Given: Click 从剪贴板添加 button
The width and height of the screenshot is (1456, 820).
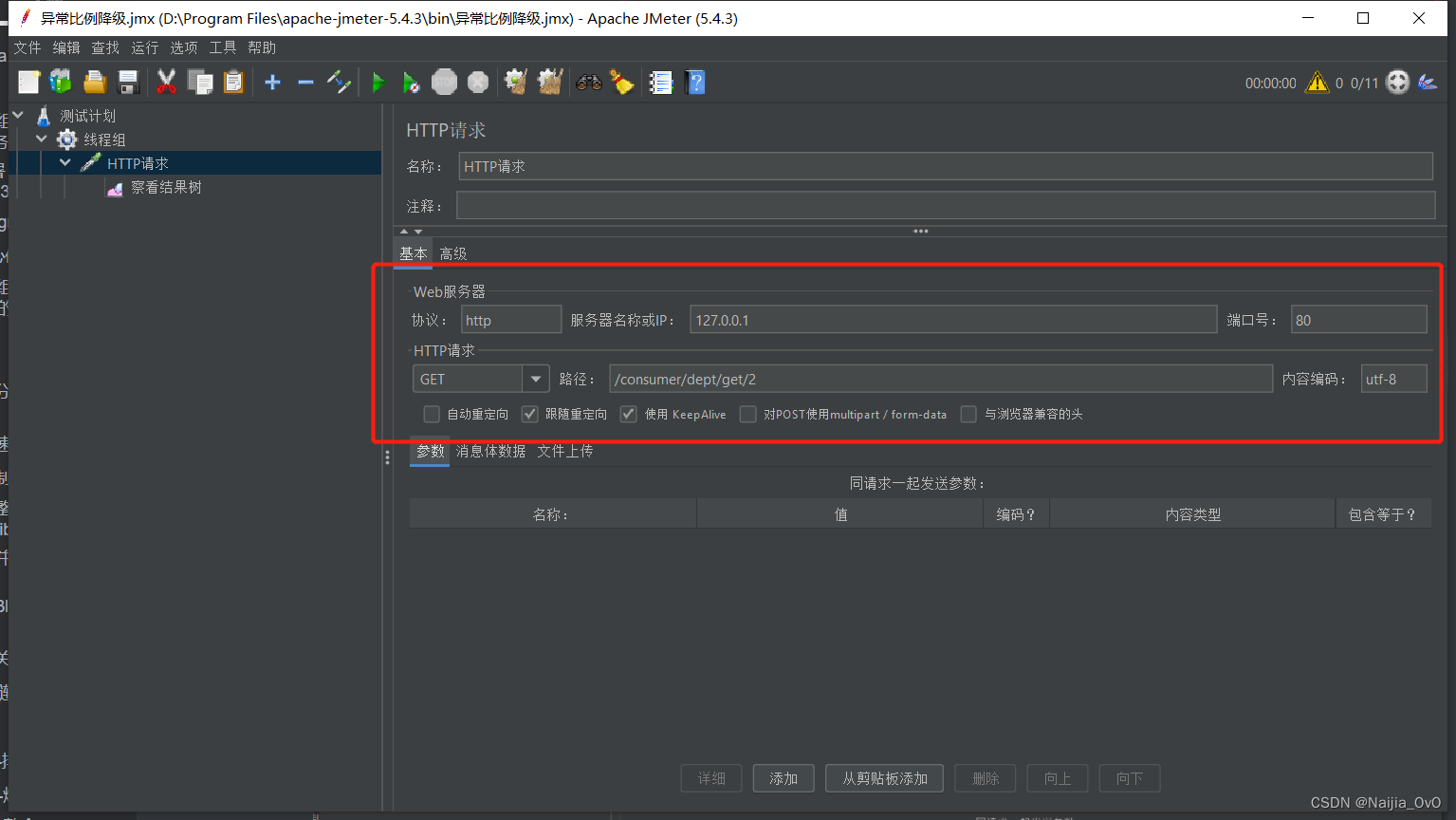Looking at the screenshot, I should pos(885,778).
